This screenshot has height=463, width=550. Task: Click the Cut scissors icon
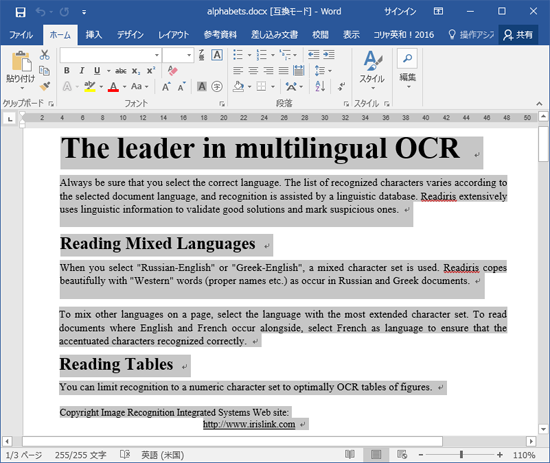pyautogui.click(x=45, y=55)
